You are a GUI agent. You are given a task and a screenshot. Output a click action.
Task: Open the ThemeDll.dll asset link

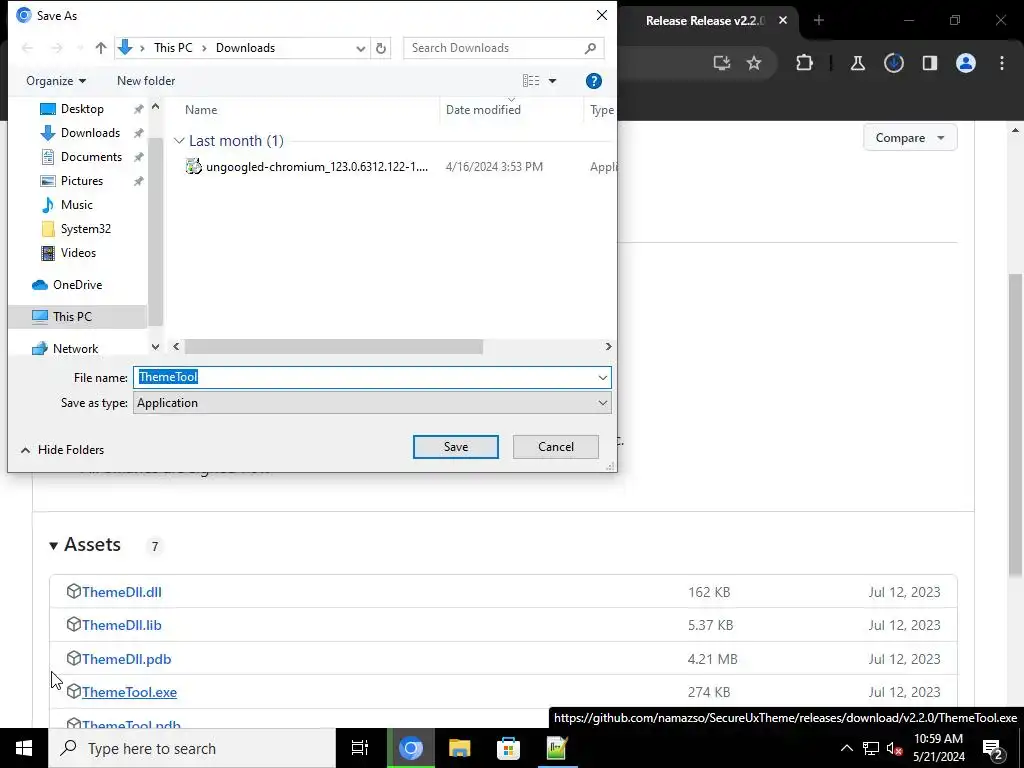(x=121, y=592)
